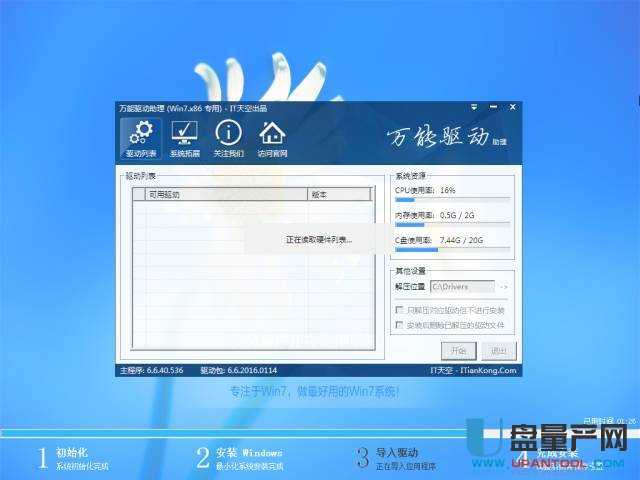Click the CPU使用率 progress bar

[x=452, y=200]
